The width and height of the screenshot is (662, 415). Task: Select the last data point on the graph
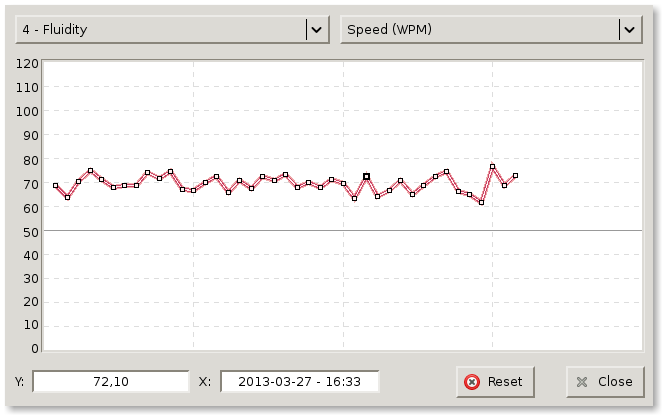pyautogui.click(x=515, y=176)
